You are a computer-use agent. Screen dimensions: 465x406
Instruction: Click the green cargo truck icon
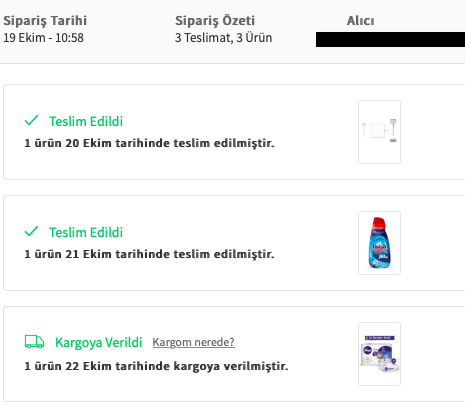point(34,342)
